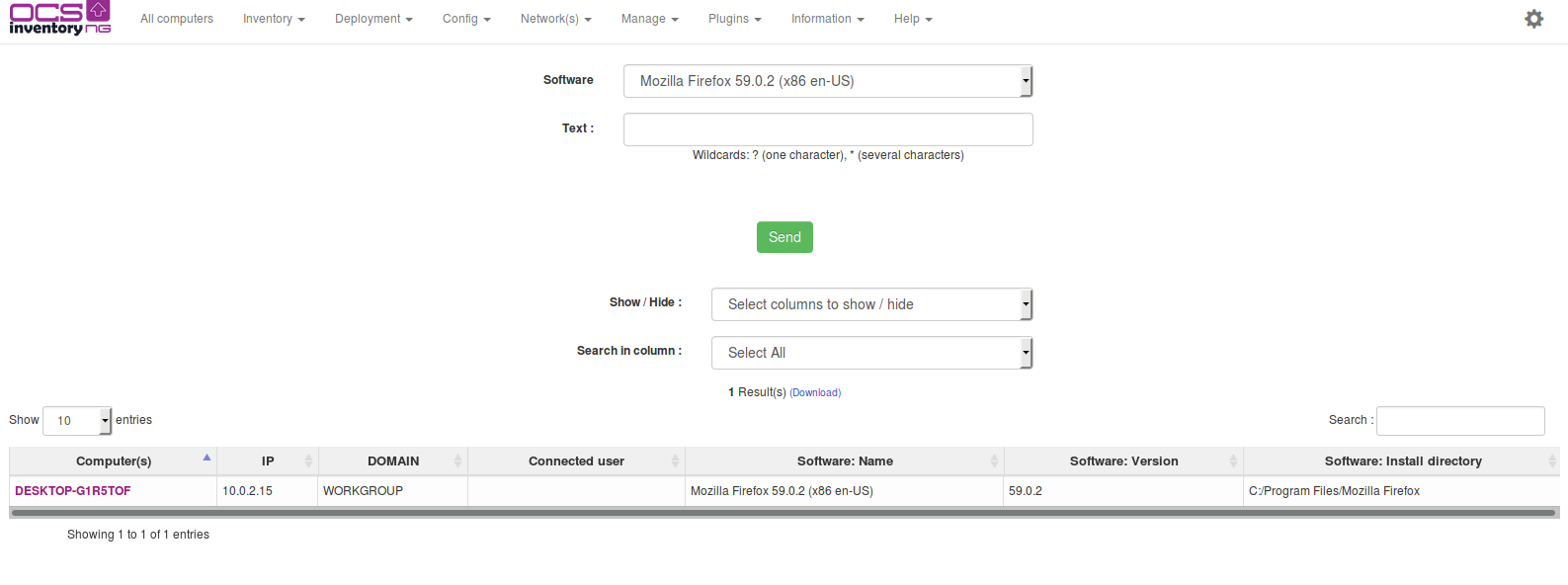Focus the Text wildcard input field
This screenshot has height=585, width=1568.
[828, 129]
